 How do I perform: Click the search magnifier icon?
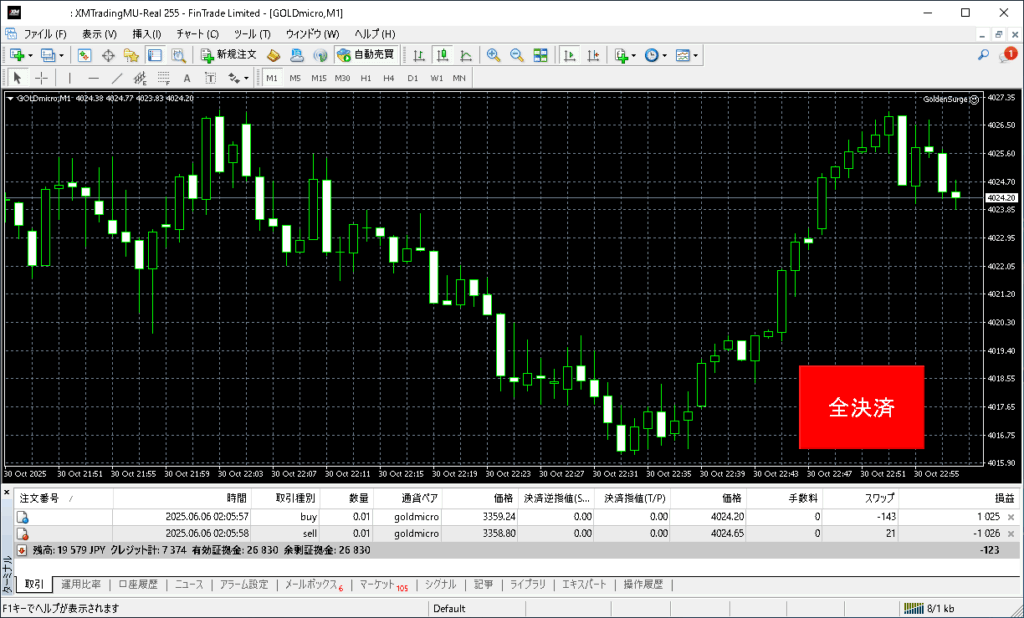[983, 55]
